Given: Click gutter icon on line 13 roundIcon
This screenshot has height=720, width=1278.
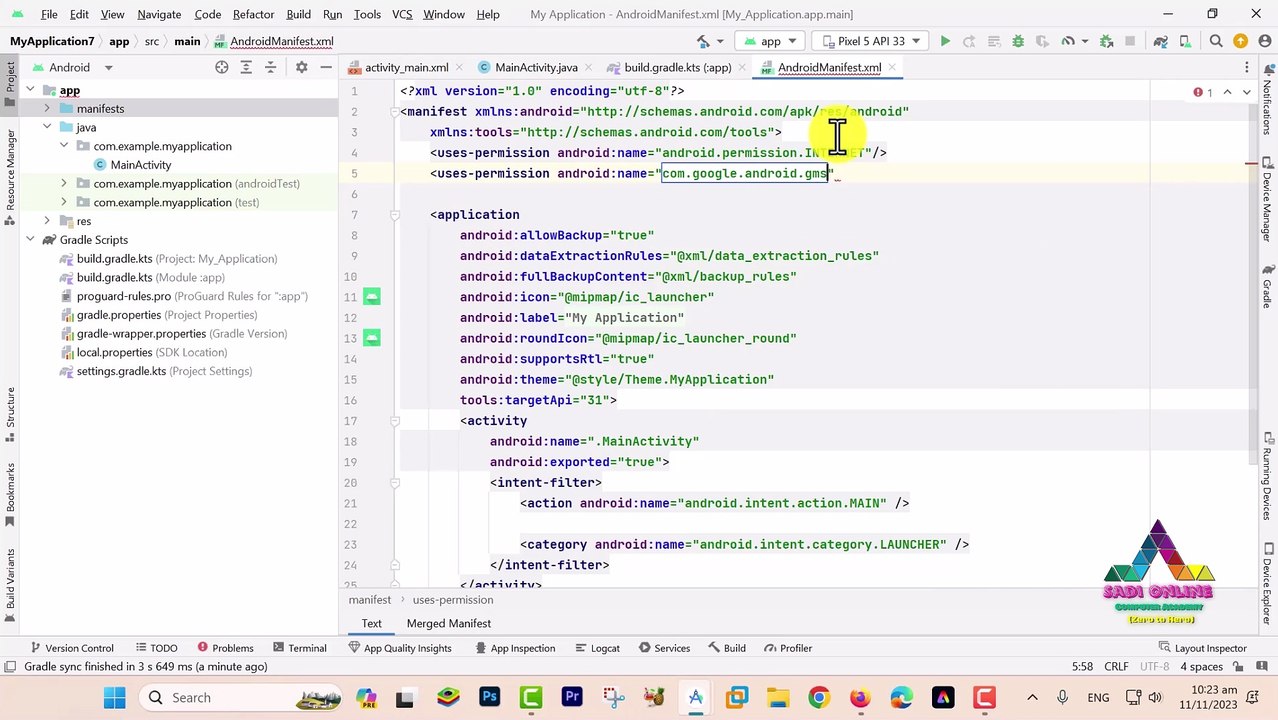Looking at the screenshot, I should coord(372,338).
